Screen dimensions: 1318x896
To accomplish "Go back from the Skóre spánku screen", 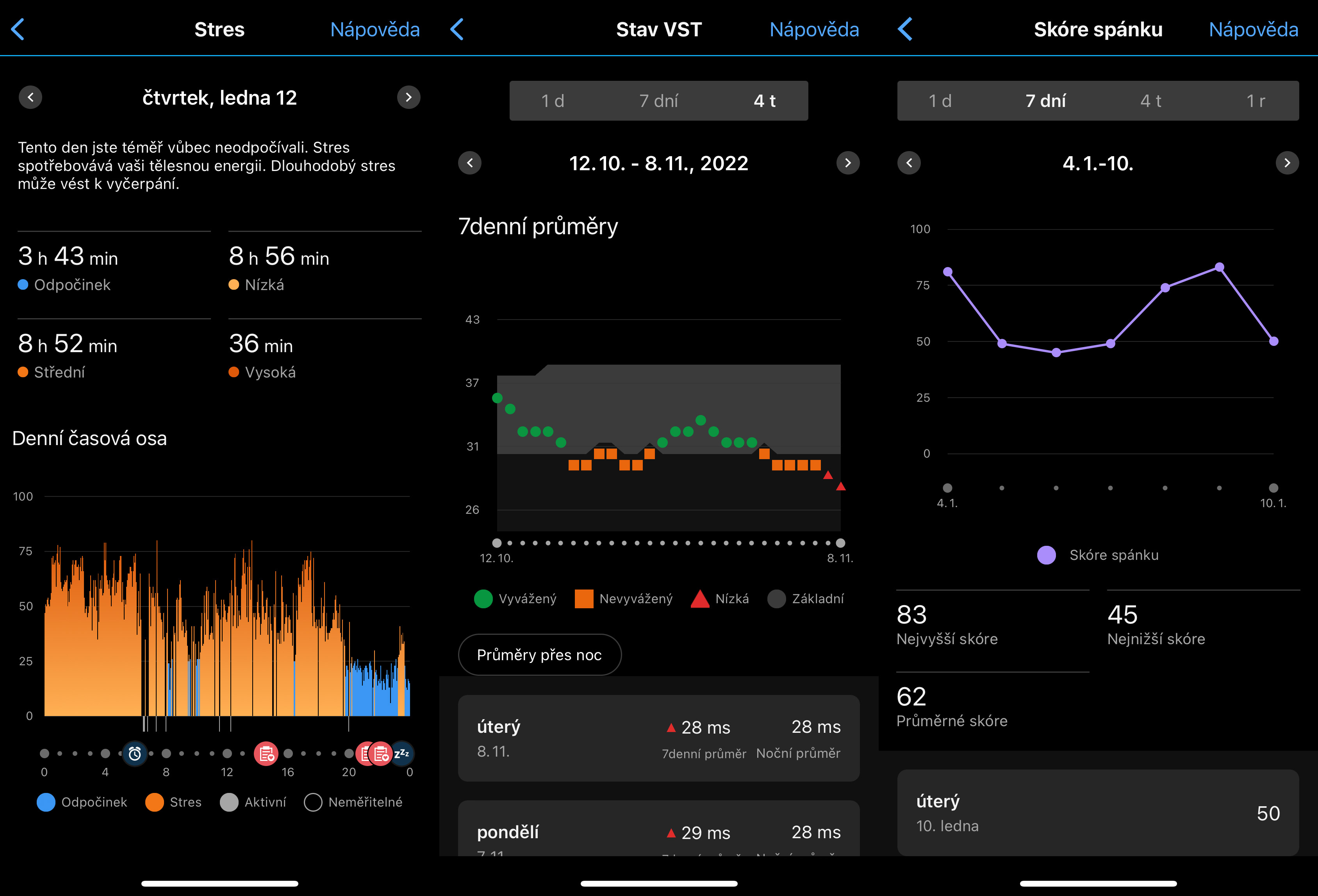I will (x=905, y=30).
